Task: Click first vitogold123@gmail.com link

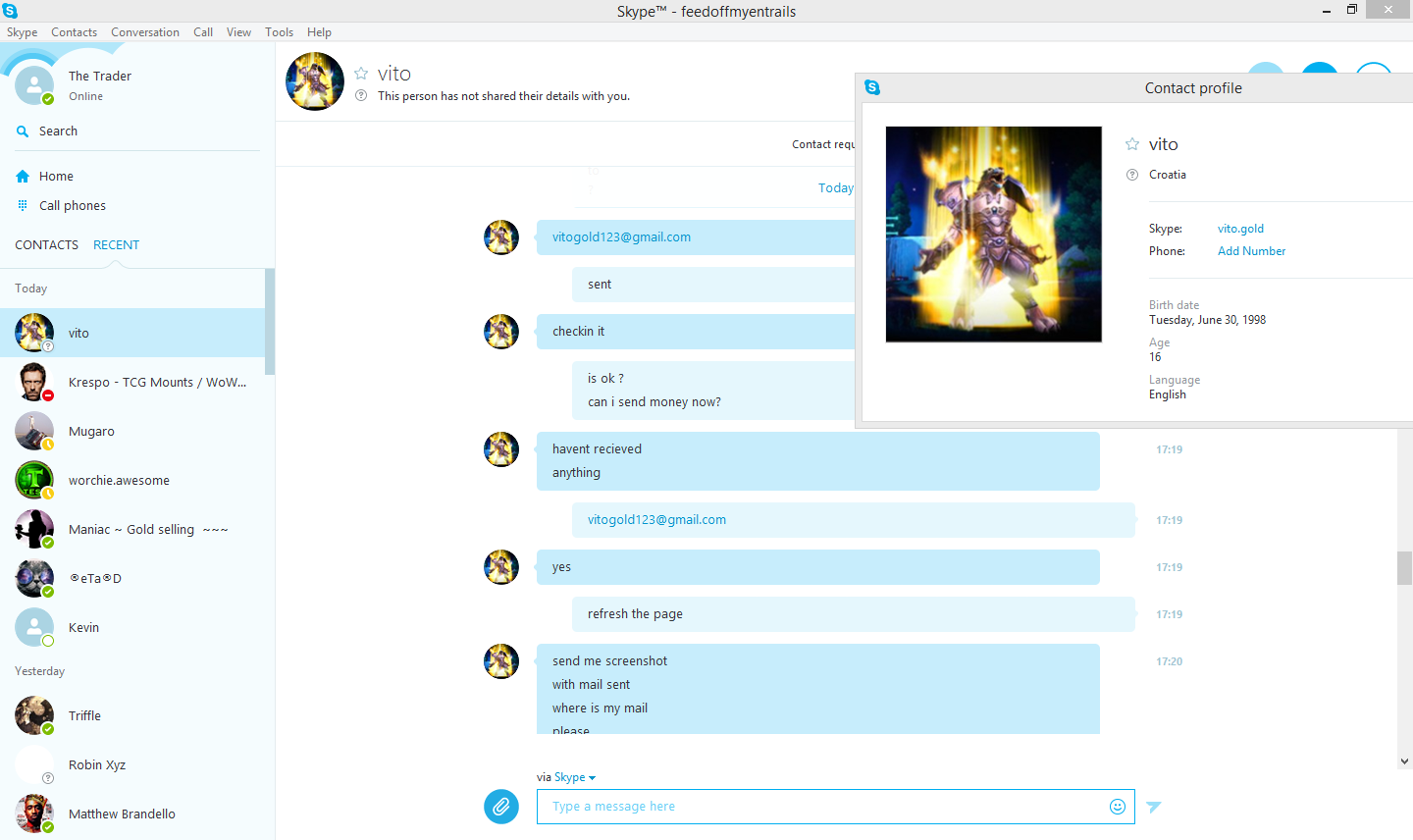Action: (x=621, y=237)
